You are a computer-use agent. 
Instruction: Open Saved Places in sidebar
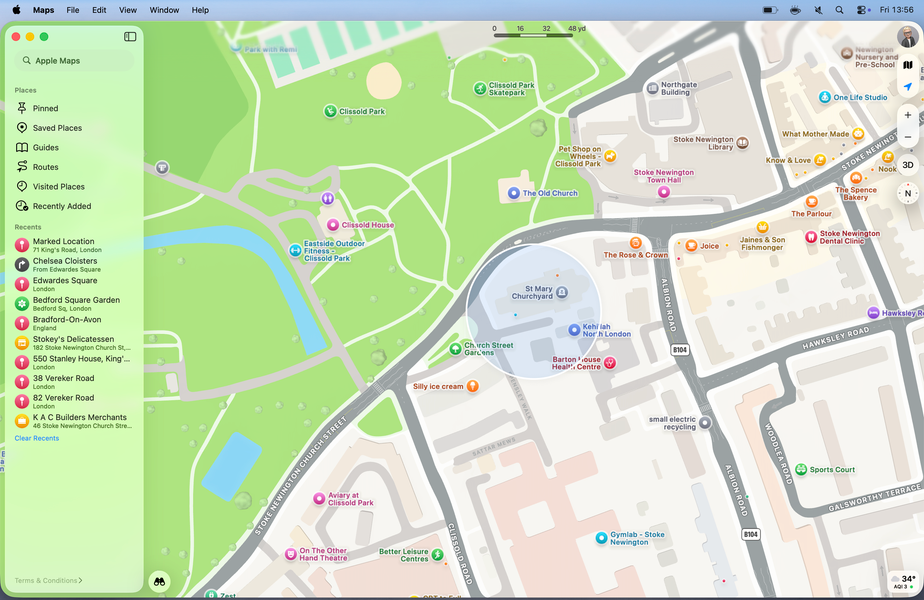point(74,128)
